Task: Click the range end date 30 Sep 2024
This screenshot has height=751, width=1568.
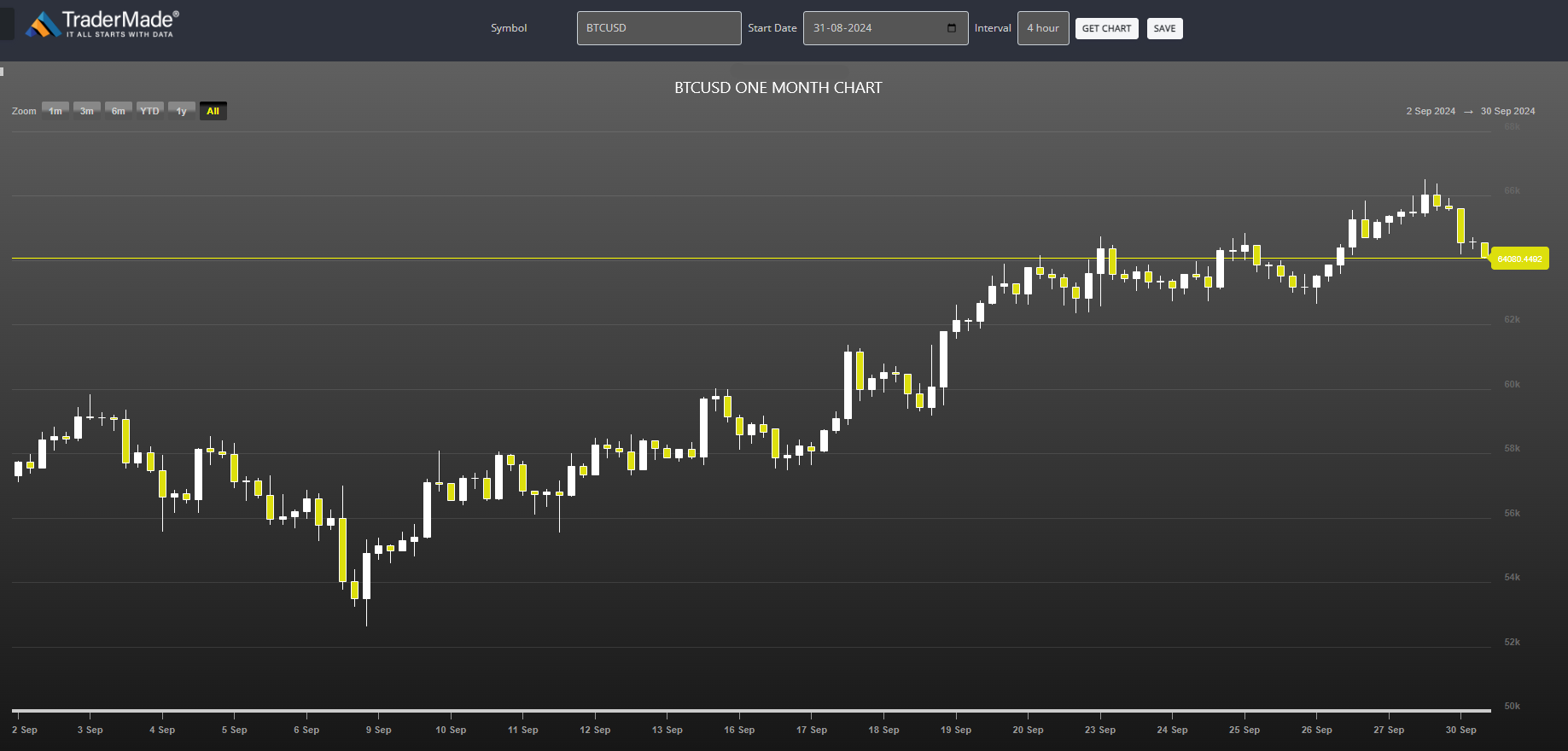Action: pos(1507,111)
